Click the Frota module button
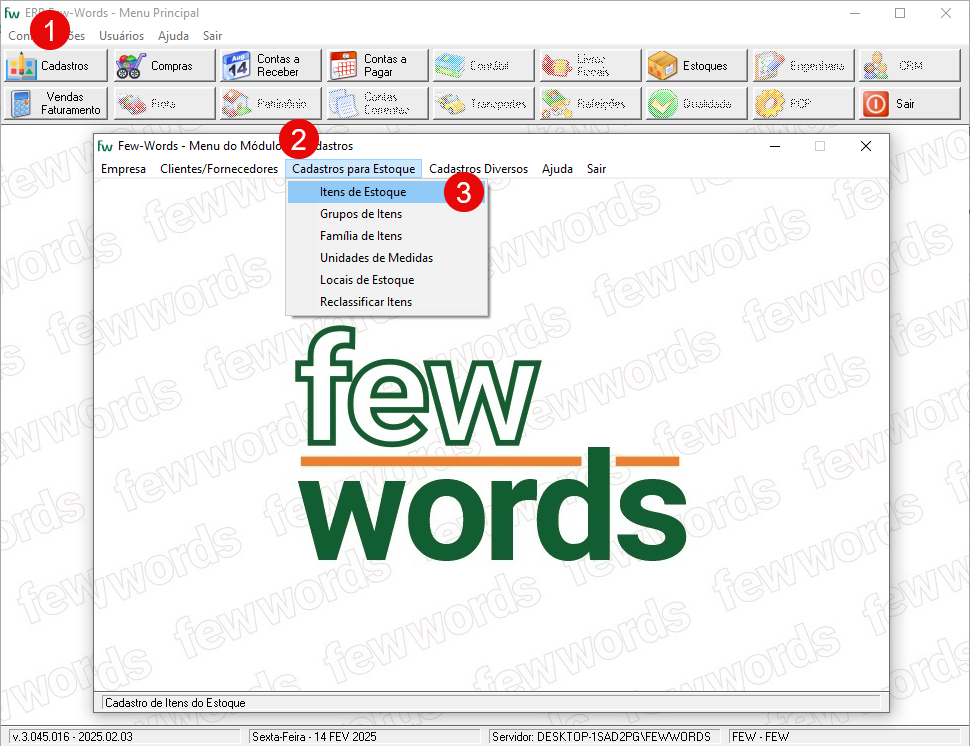This screenshot has height=746, width=970. coord(164,103)
